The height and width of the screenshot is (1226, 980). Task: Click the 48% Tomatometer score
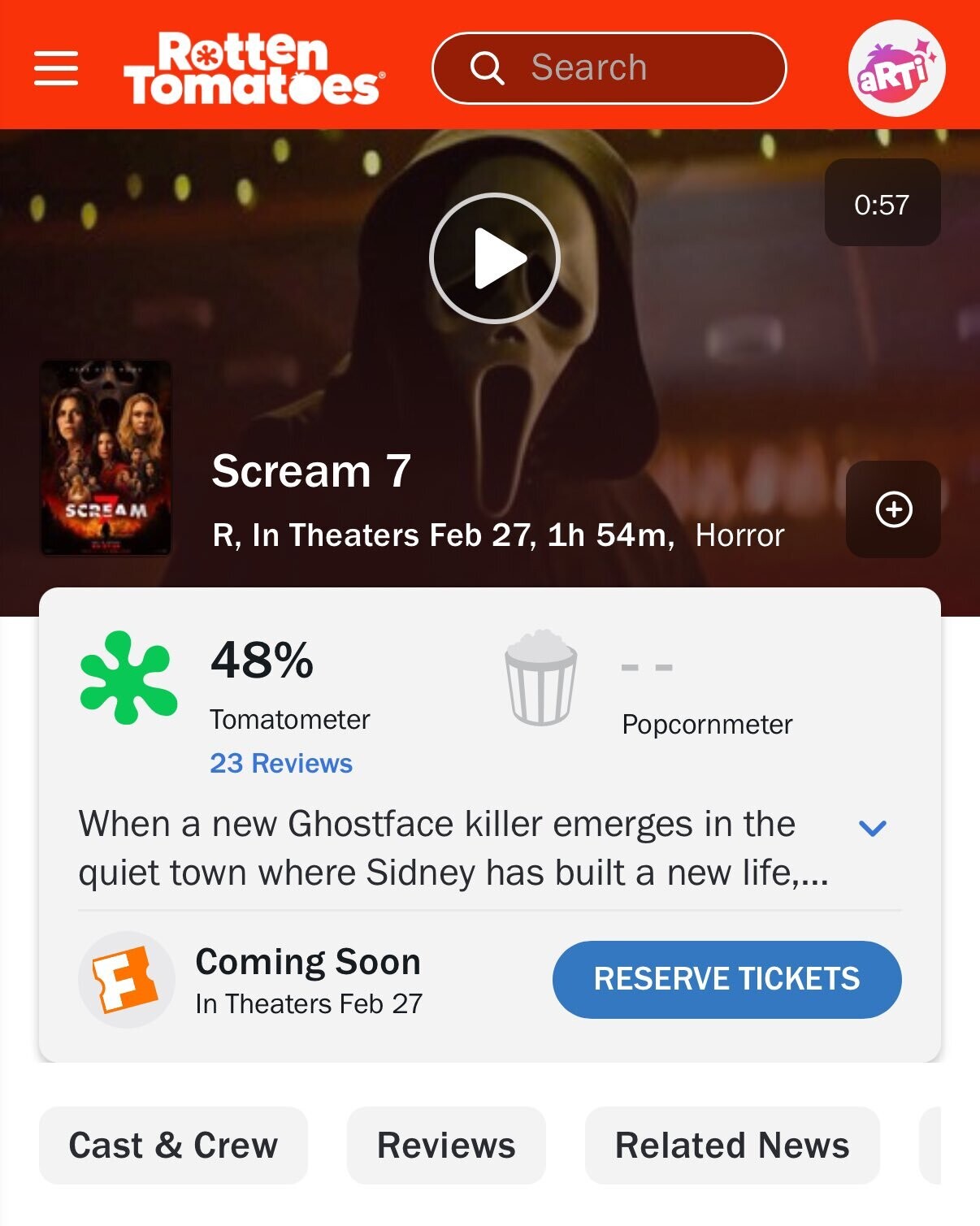pos(262,660)
